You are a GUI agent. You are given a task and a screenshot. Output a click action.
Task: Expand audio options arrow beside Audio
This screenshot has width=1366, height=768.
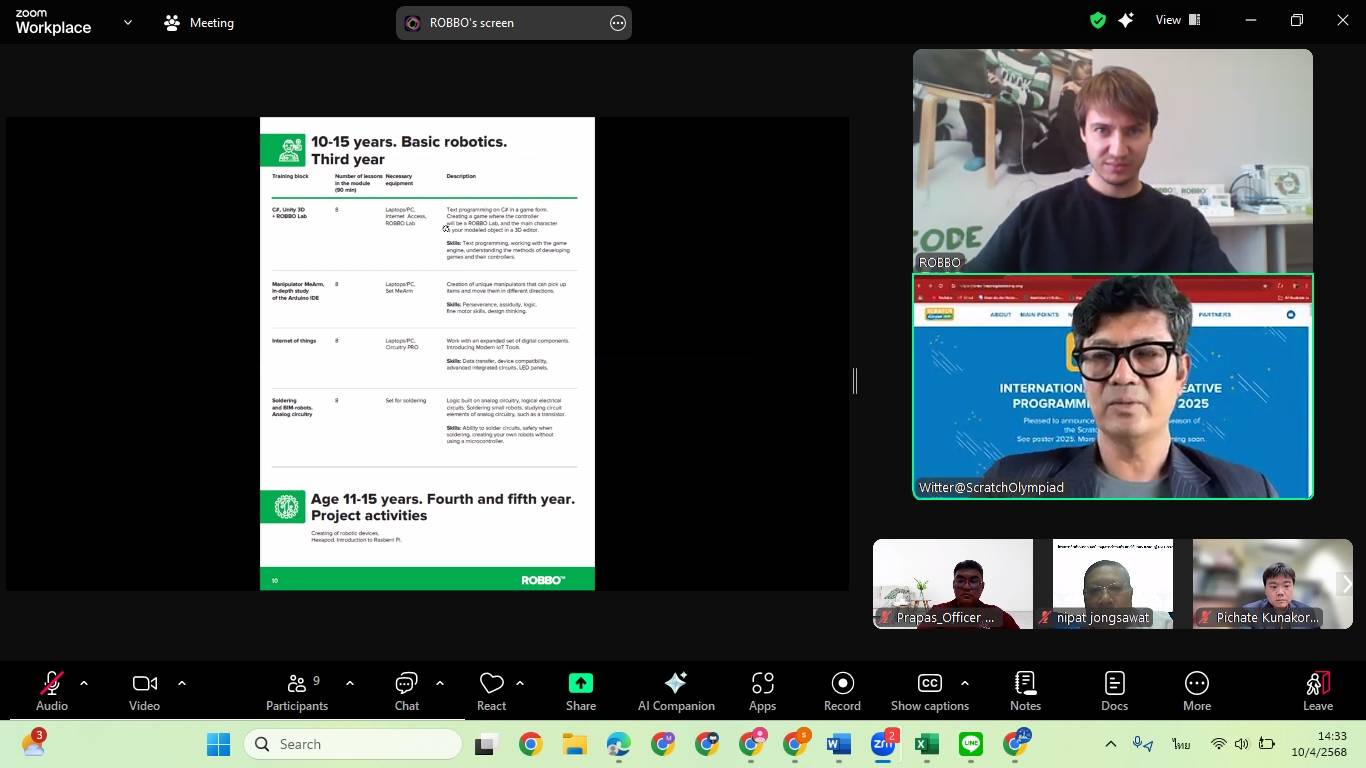click(84, 683)
